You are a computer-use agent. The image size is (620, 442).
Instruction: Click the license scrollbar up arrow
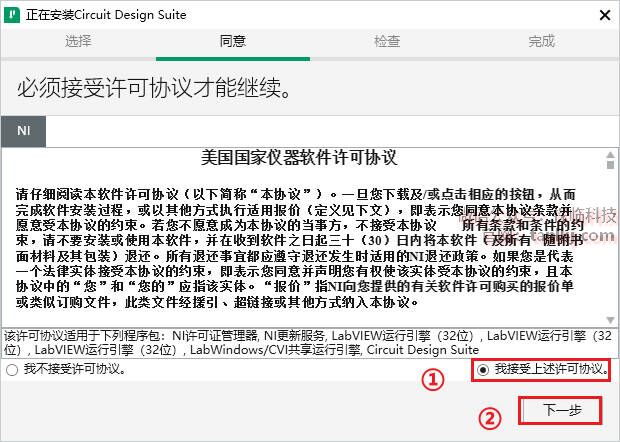[610, 154]
